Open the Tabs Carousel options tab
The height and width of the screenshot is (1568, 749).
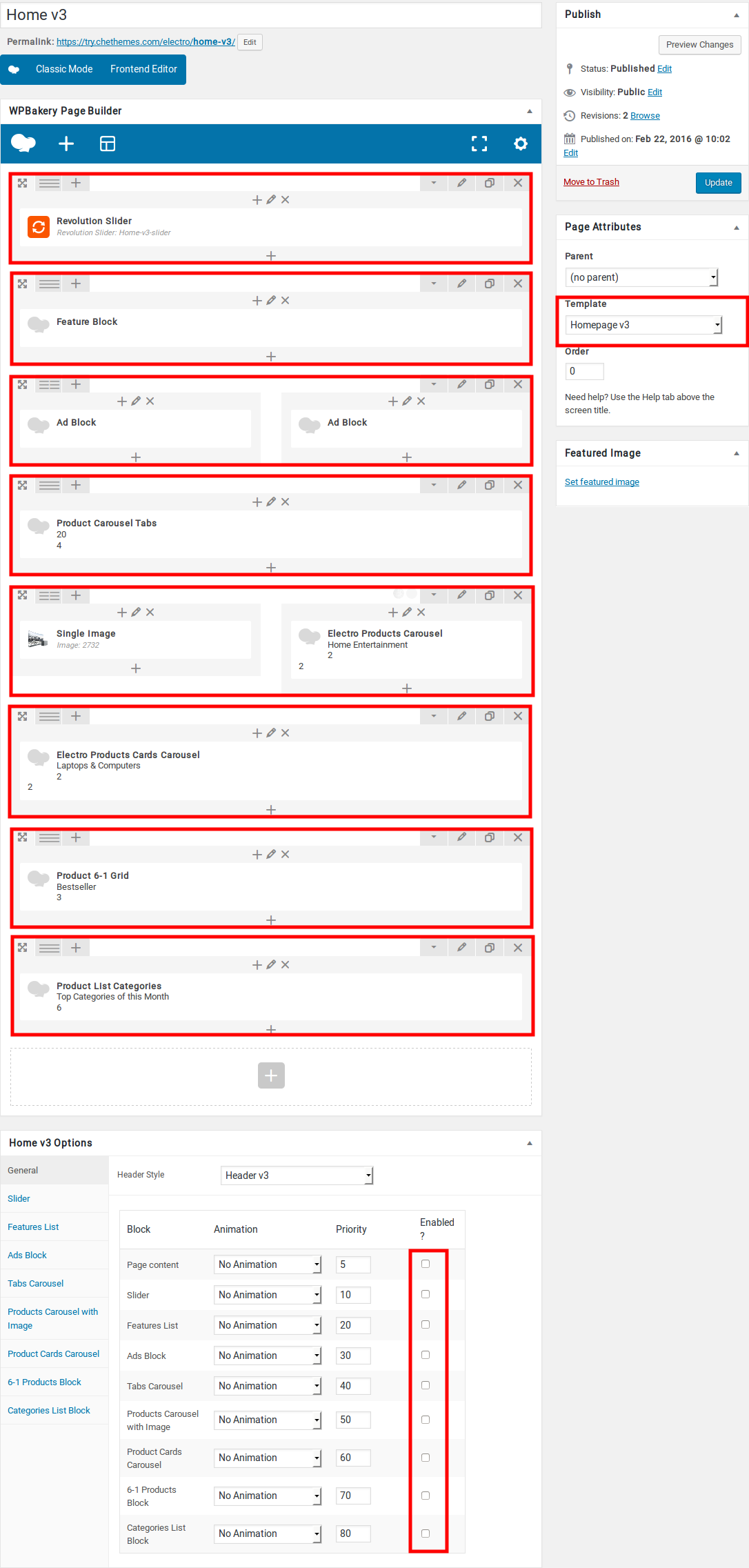click(35, 1284)
